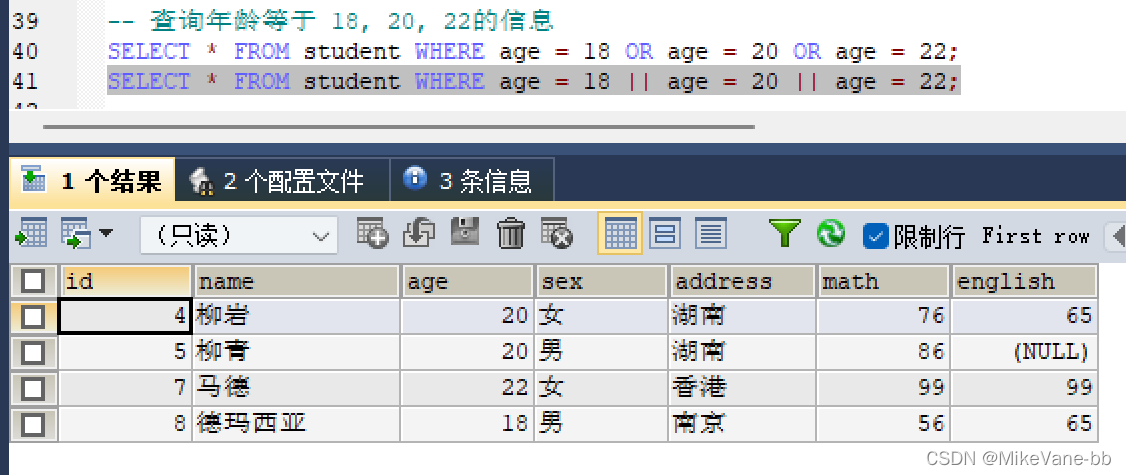Click the select-all checkbox in header
The height and width of the screenshot is (475, 1126).
click(x=34, y=281)
